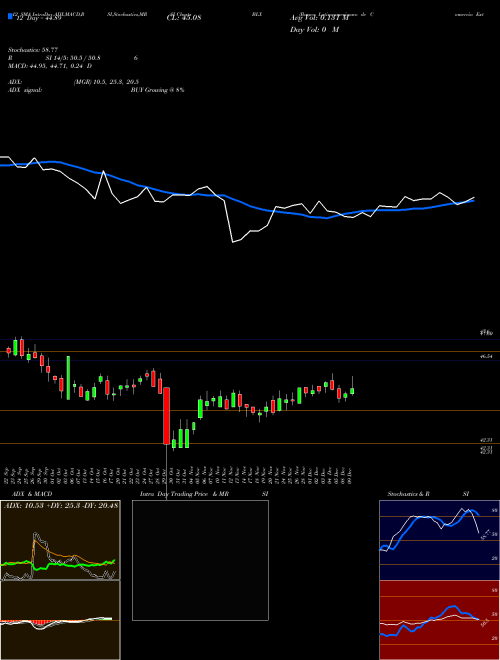
Task: Click the tall green candle in early October
Action: 68,378
